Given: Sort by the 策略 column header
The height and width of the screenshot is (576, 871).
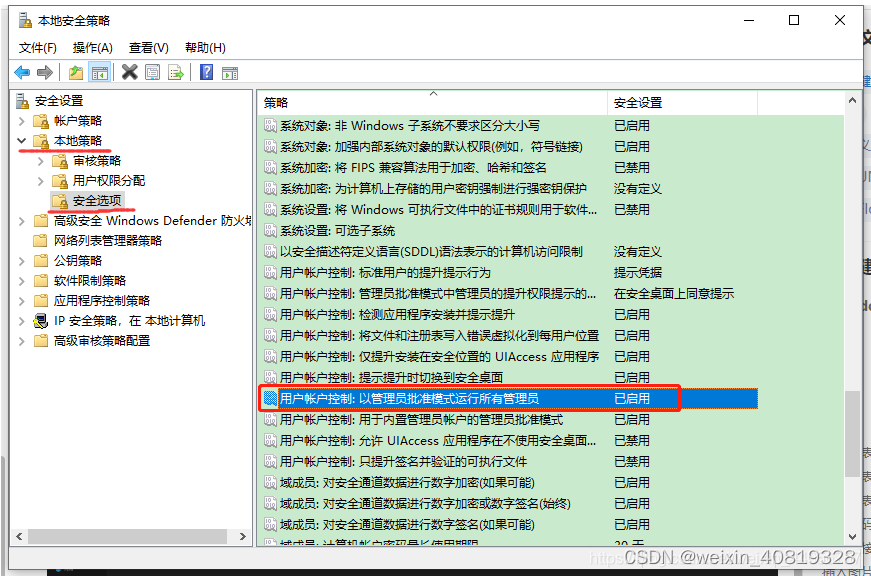Looking at the screenshot, I should tap(433, 103).
